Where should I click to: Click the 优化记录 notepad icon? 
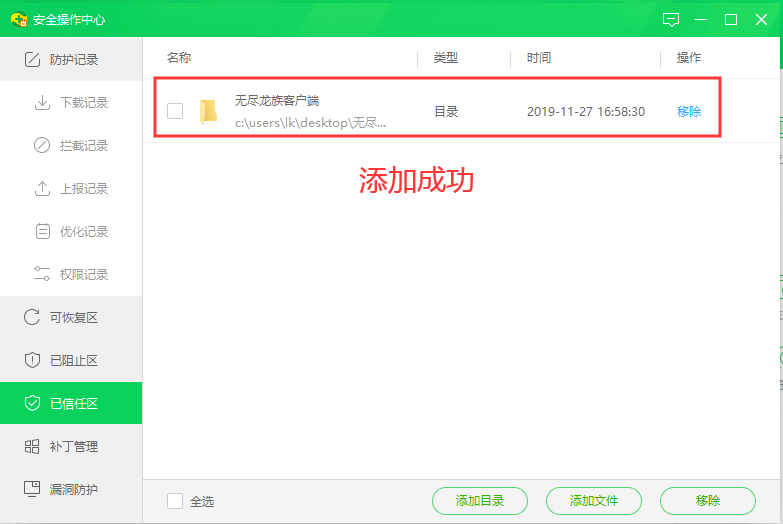(x=42, y=231)
